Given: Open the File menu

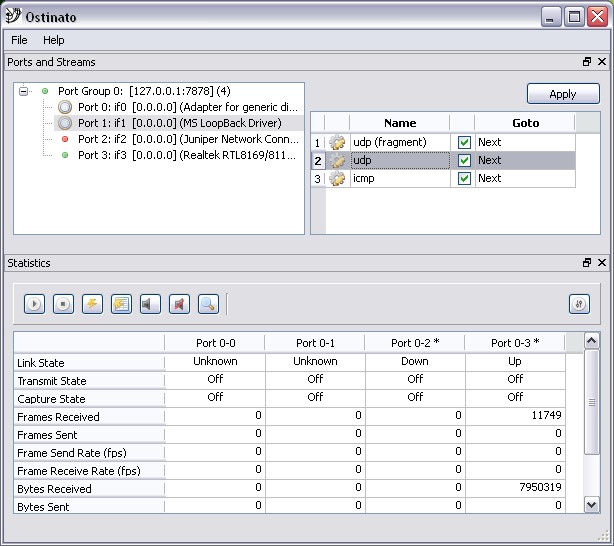Looking at the screenshot, I should click(x=19, y=40).
